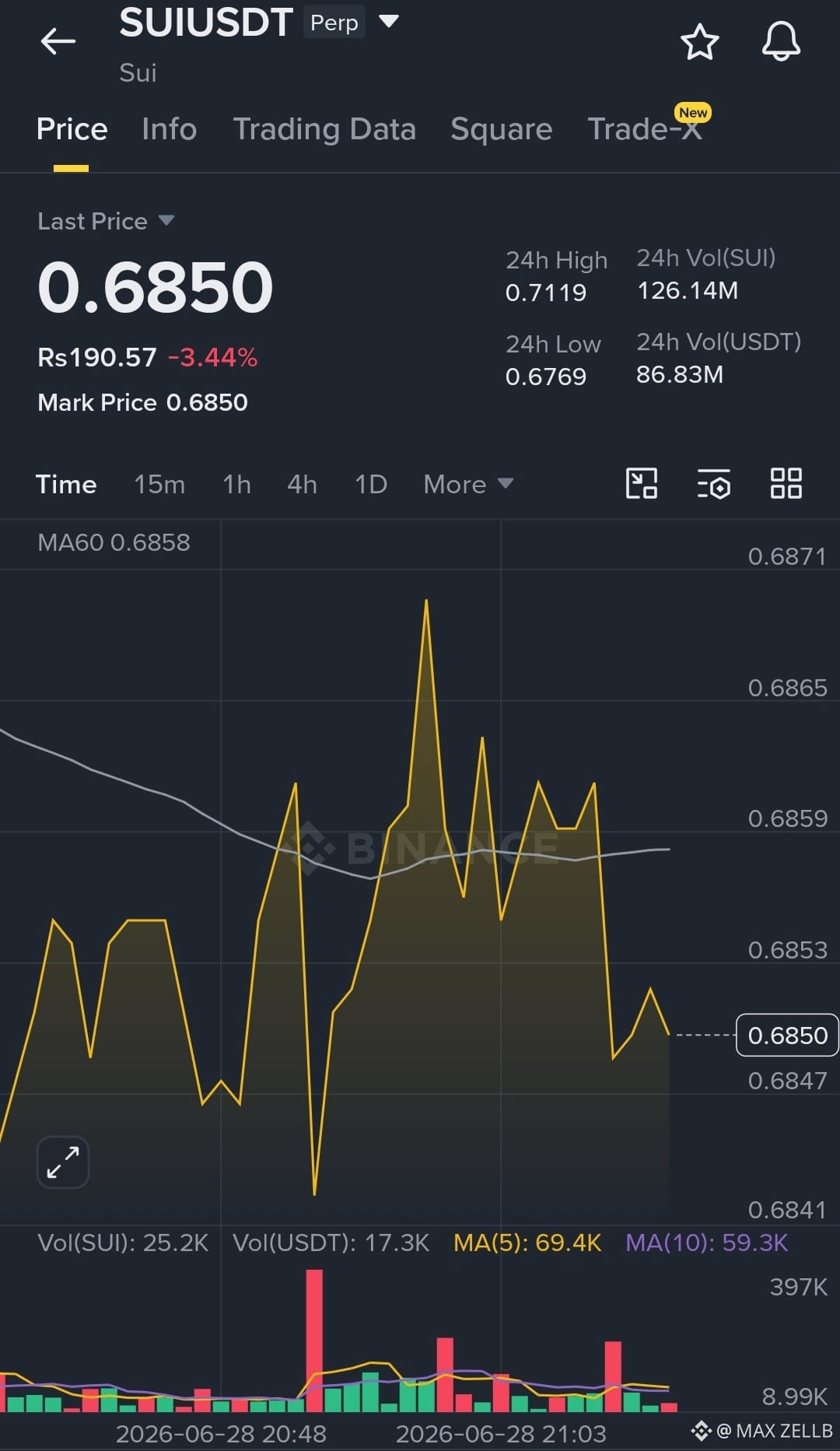Open More time intervals dropdown
The image size is (840, 1451).
click(468, 484)
